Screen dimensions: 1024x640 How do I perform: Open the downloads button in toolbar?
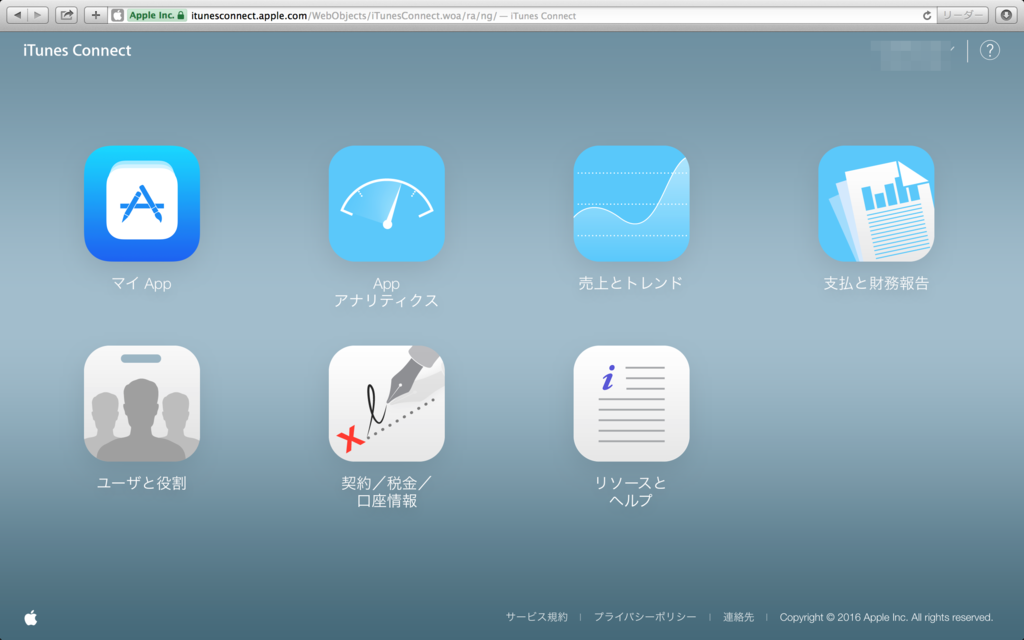point(1006,15)
